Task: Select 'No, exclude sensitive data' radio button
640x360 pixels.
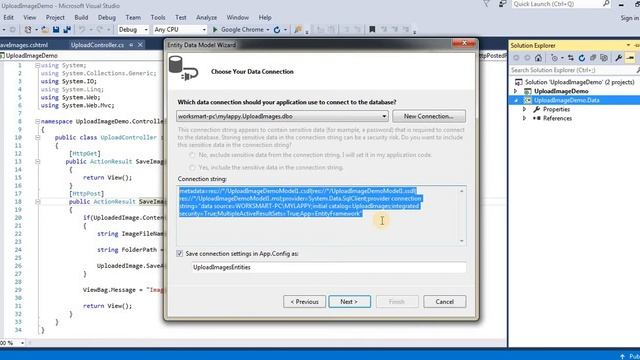Action: pyautogui.click(x=192, y=155)
